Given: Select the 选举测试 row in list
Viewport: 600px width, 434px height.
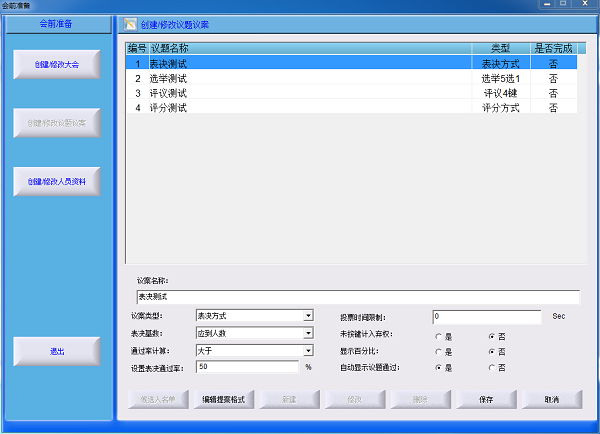Looking at the screenshot, I should pyautogui.click(x=300, y=78).
